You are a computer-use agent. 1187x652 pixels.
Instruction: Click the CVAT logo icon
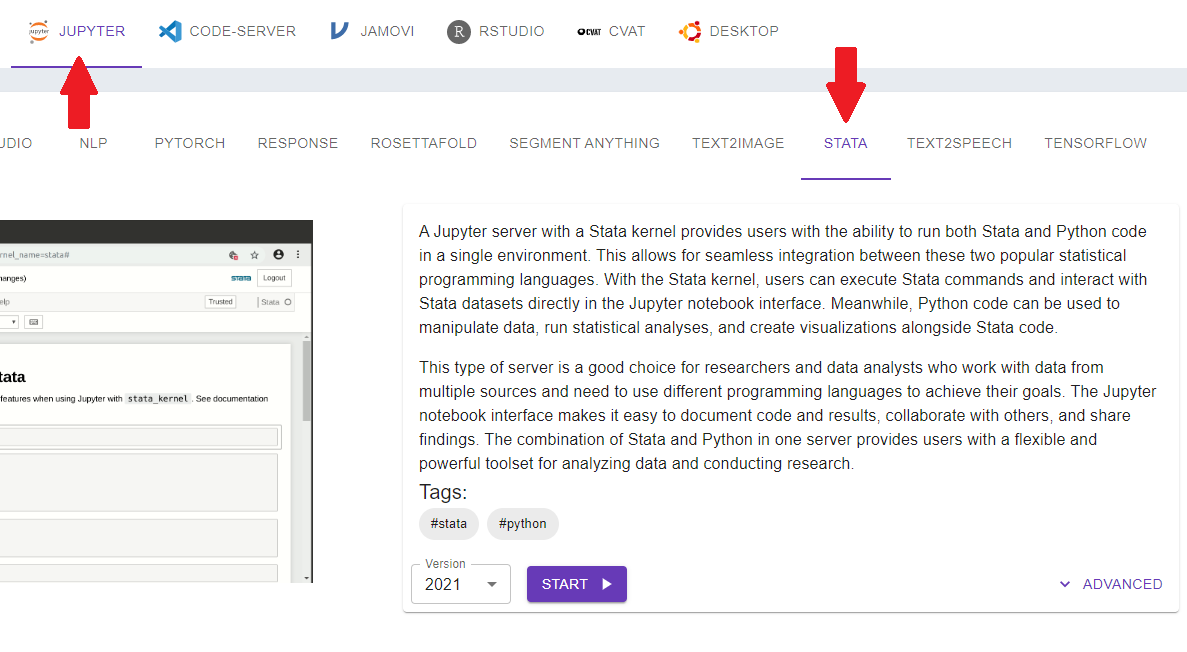(589, 31)
